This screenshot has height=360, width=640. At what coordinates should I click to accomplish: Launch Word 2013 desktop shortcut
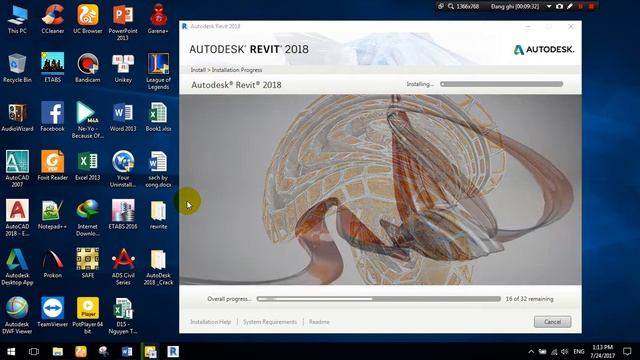pos(123,117)
